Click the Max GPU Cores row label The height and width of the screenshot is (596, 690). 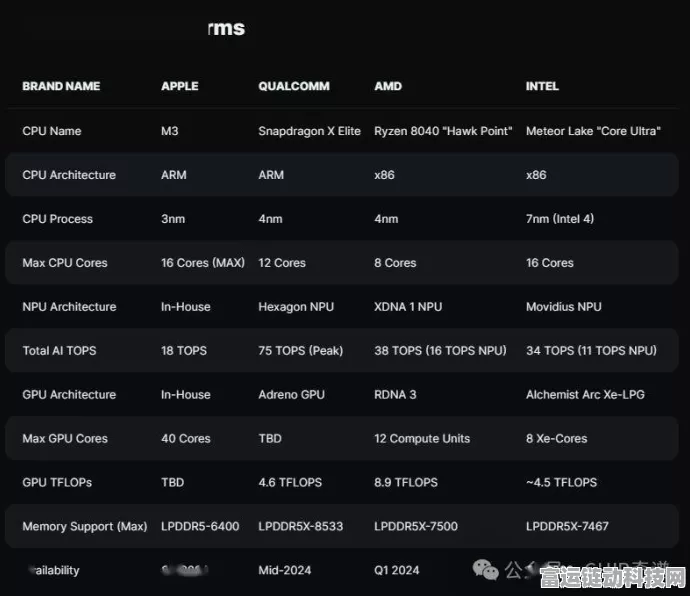(x=65, y=439)
